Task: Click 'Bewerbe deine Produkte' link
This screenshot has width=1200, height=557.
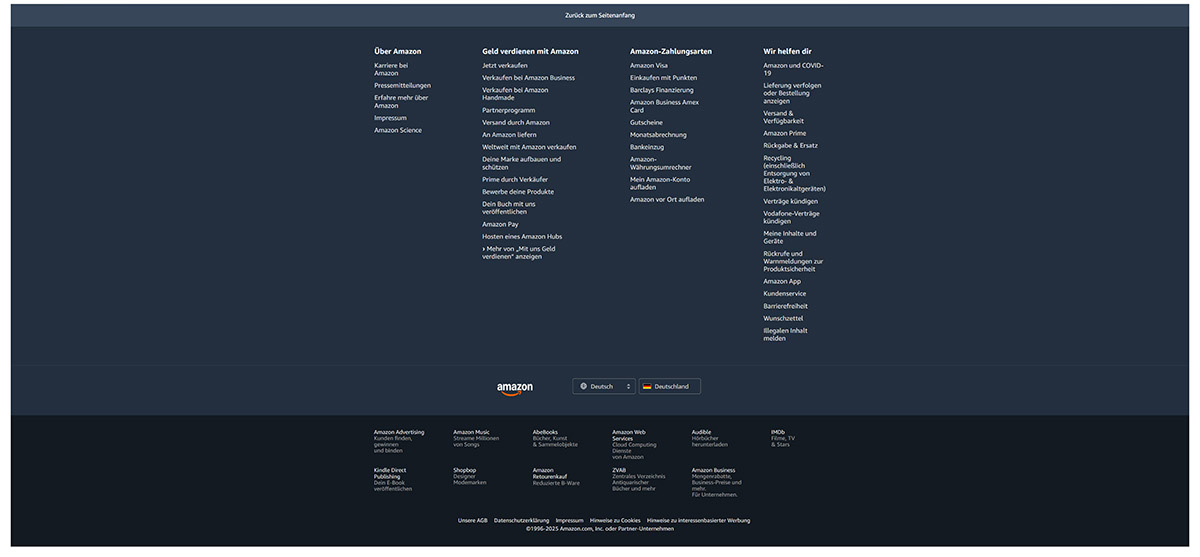Action: tap(518, 191)
